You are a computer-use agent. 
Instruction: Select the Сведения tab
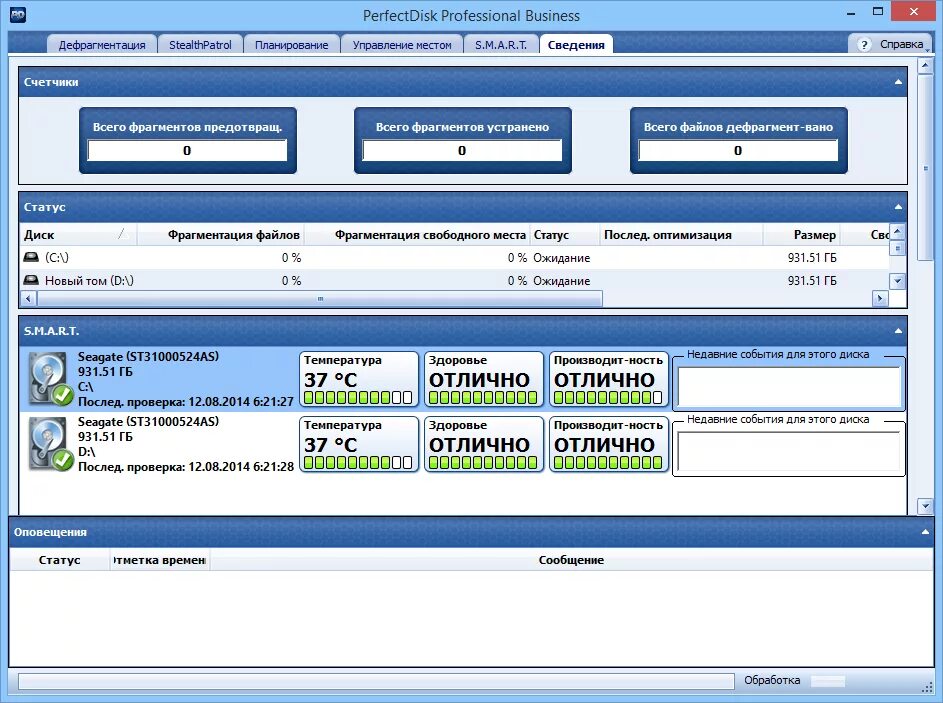(576, 45)
